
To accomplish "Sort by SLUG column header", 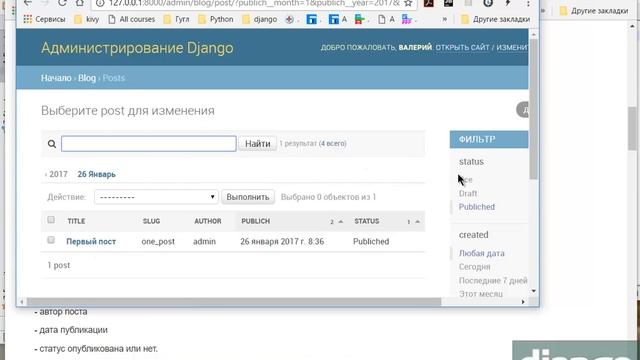I will click(151, 221).
